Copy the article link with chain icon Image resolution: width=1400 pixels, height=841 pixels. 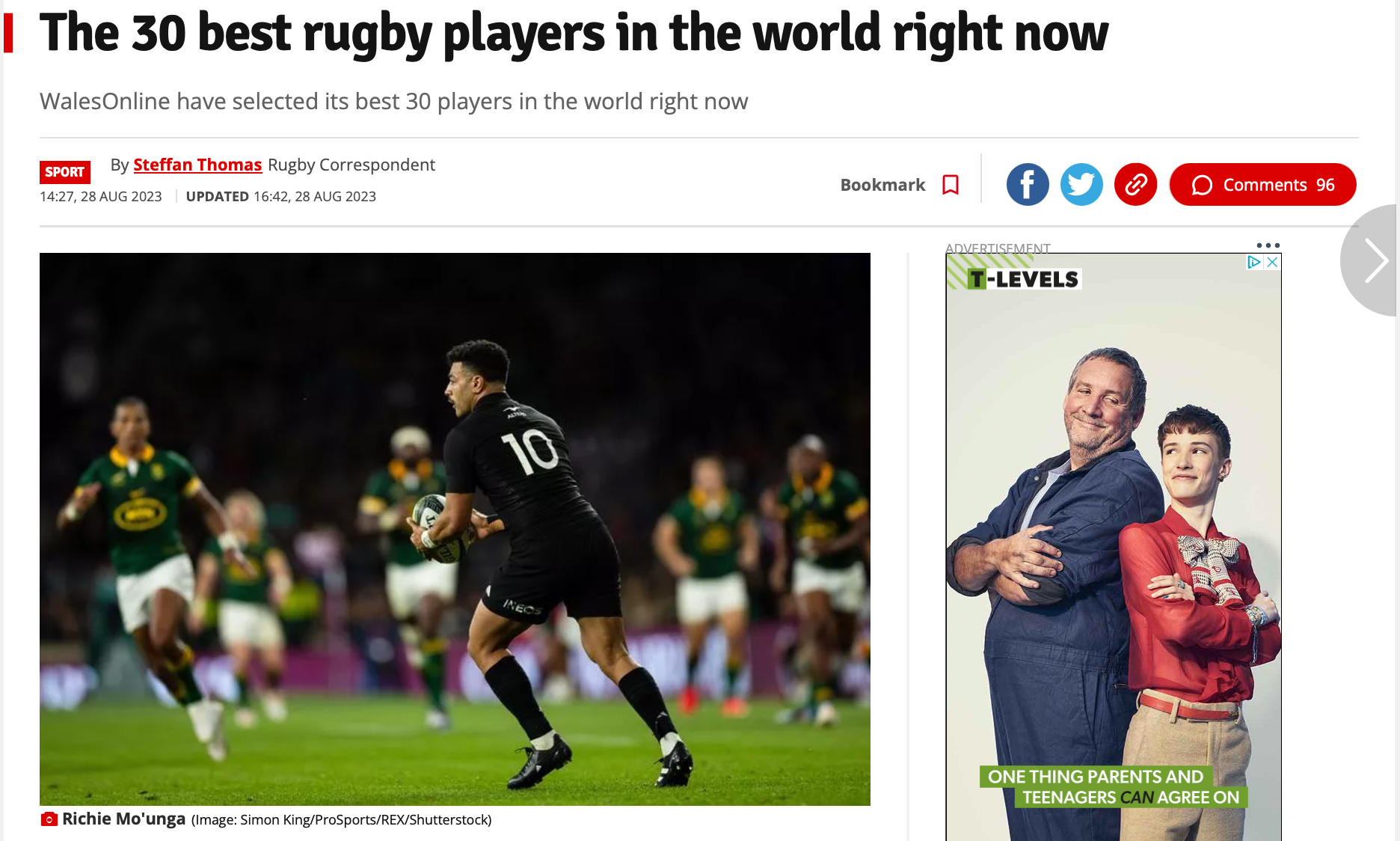coord(1135,184)
